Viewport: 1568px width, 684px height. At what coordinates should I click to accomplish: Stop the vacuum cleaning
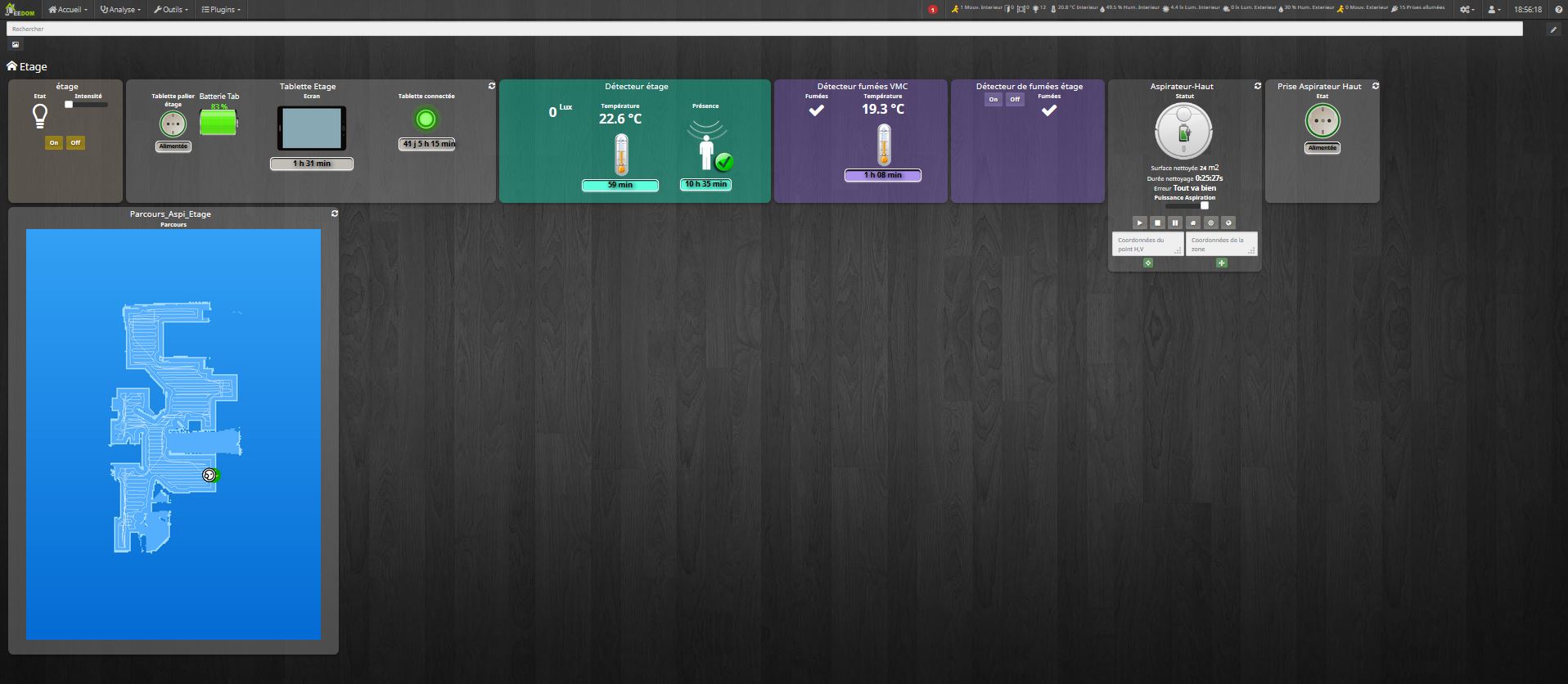[x=1157, y=223]
